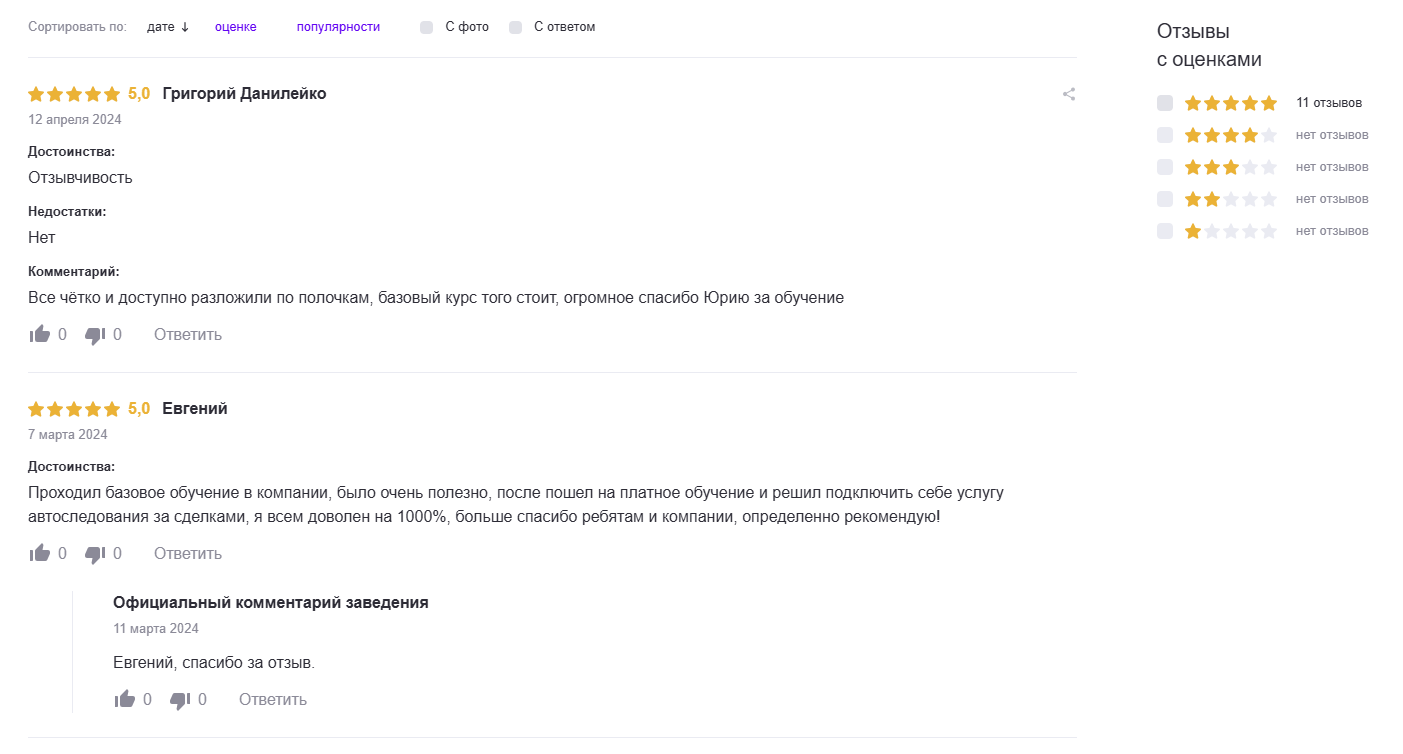Click the four-star rating row stars
The image size is (1403, 754).
[1231, 135]
